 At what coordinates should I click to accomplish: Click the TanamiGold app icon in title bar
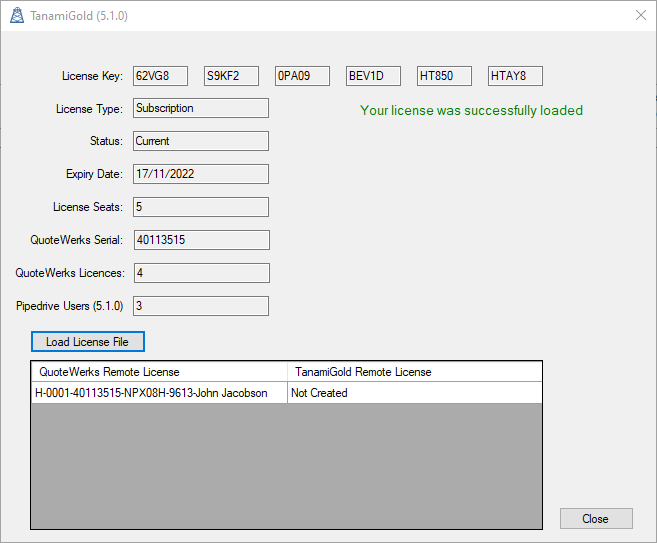point(17,16)
